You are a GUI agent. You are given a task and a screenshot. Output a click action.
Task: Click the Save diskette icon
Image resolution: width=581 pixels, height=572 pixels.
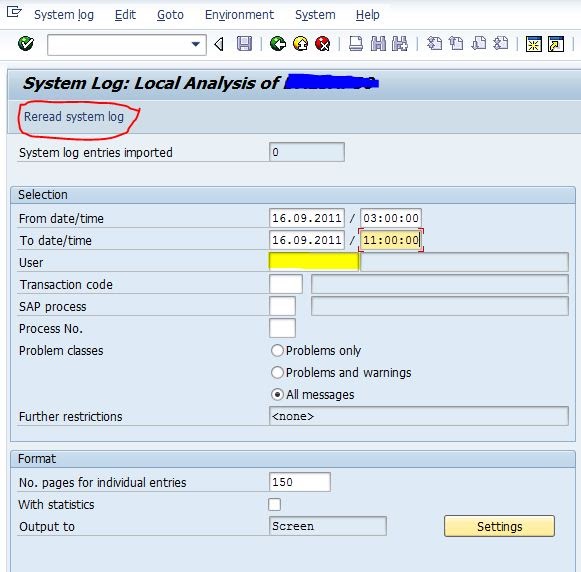coord(244,44)
